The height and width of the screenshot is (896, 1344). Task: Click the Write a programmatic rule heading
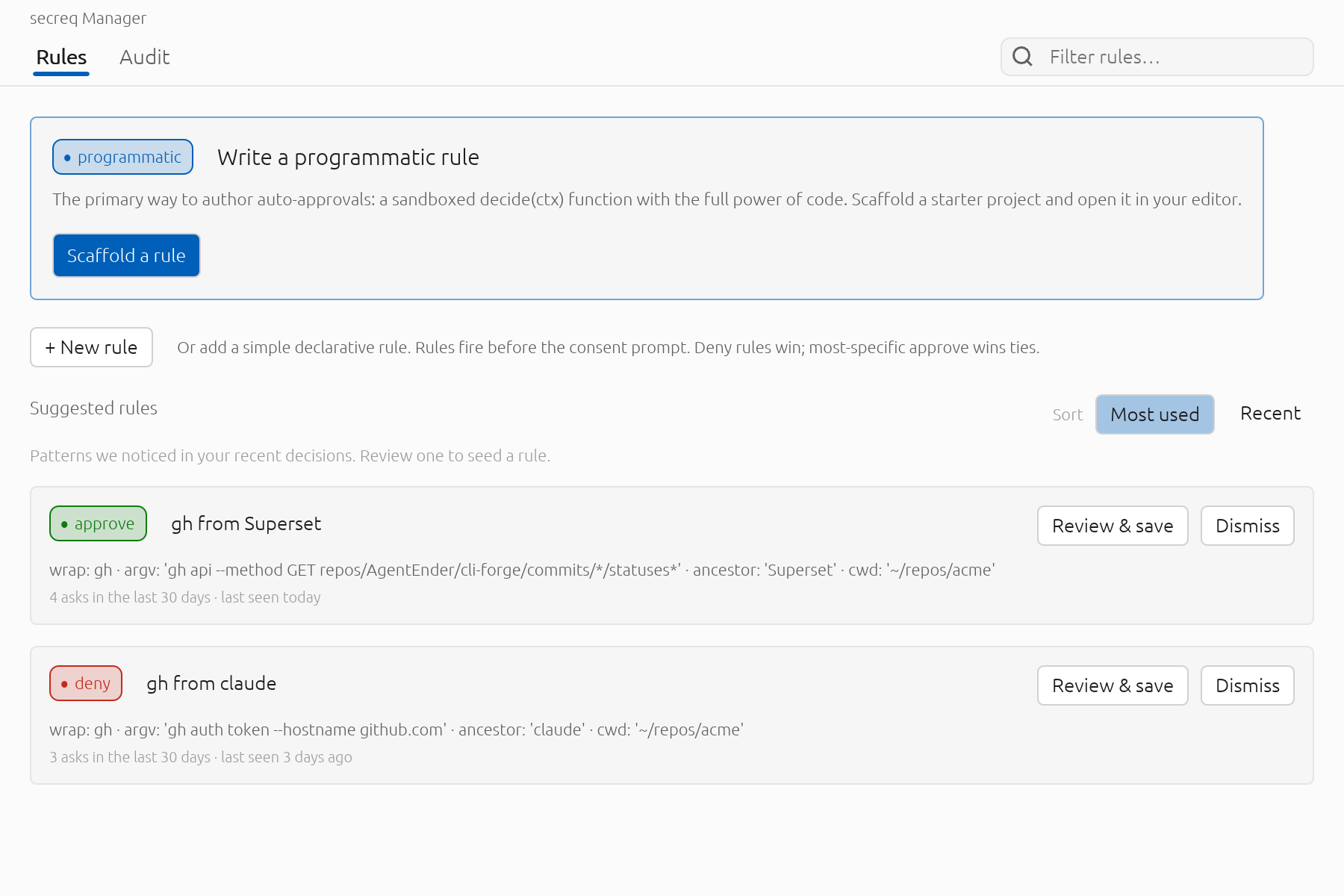tap(348, 158)
